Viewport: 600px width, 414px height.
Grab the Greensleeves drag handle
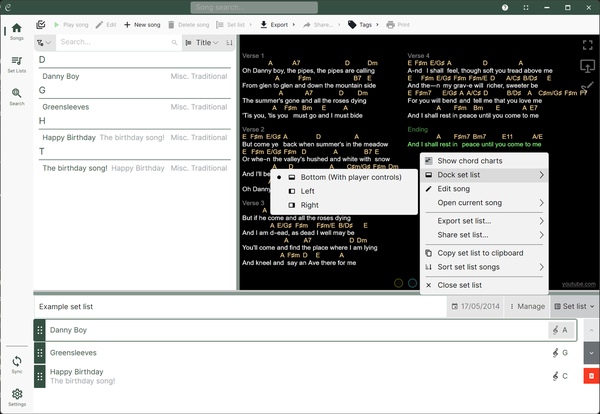pos(40,353)
